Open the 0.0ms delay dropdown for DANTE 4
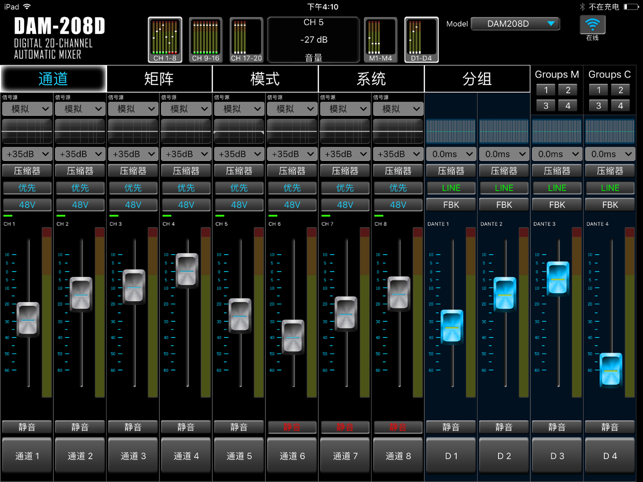The width and height of the screenshot is (643, 482). 610,154
